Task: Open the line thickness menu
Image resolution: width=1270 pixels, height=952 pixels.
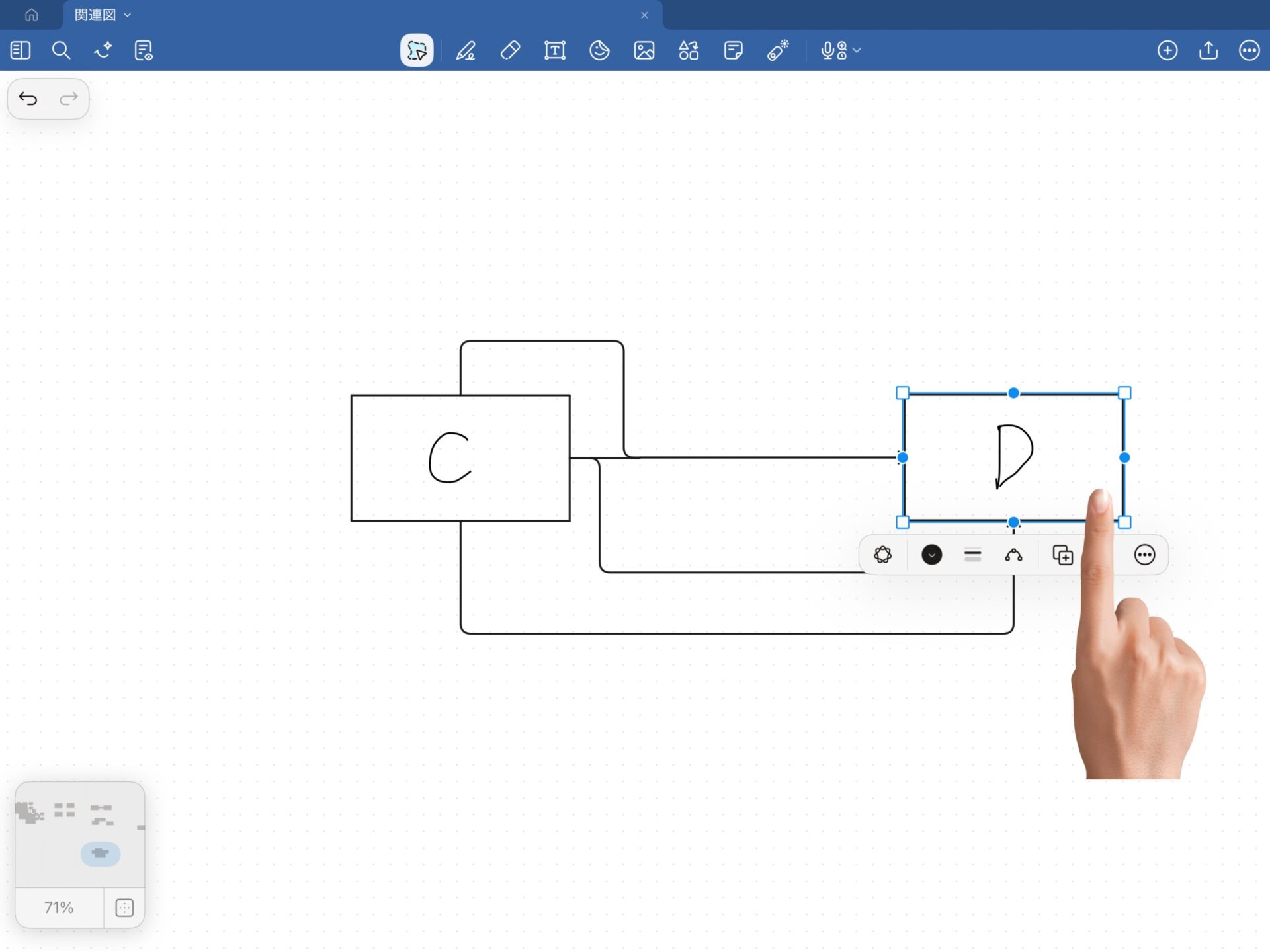Action: (x=972, y=555)
